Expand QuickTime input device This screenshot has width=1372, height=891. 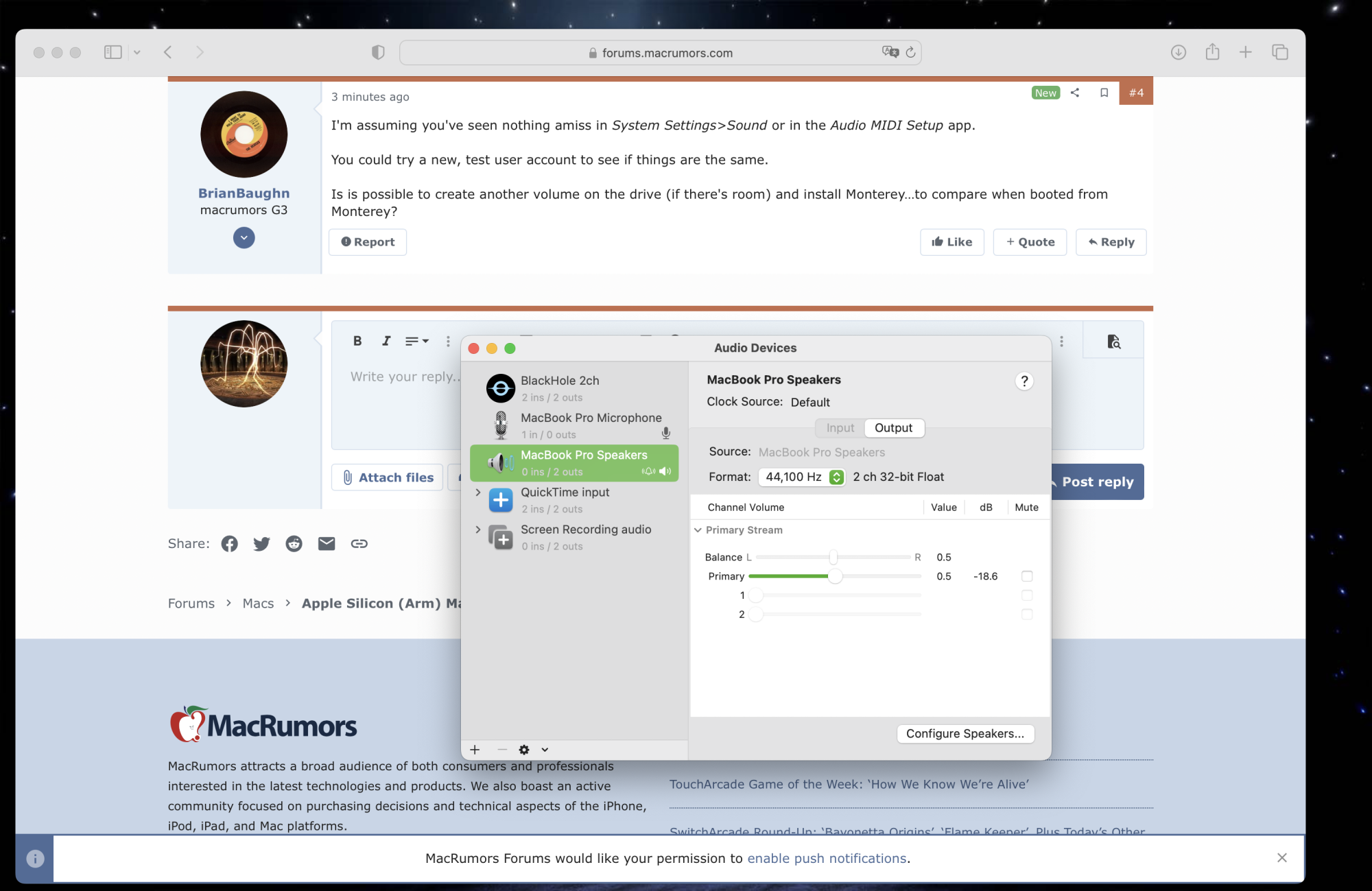coord(478,492)
